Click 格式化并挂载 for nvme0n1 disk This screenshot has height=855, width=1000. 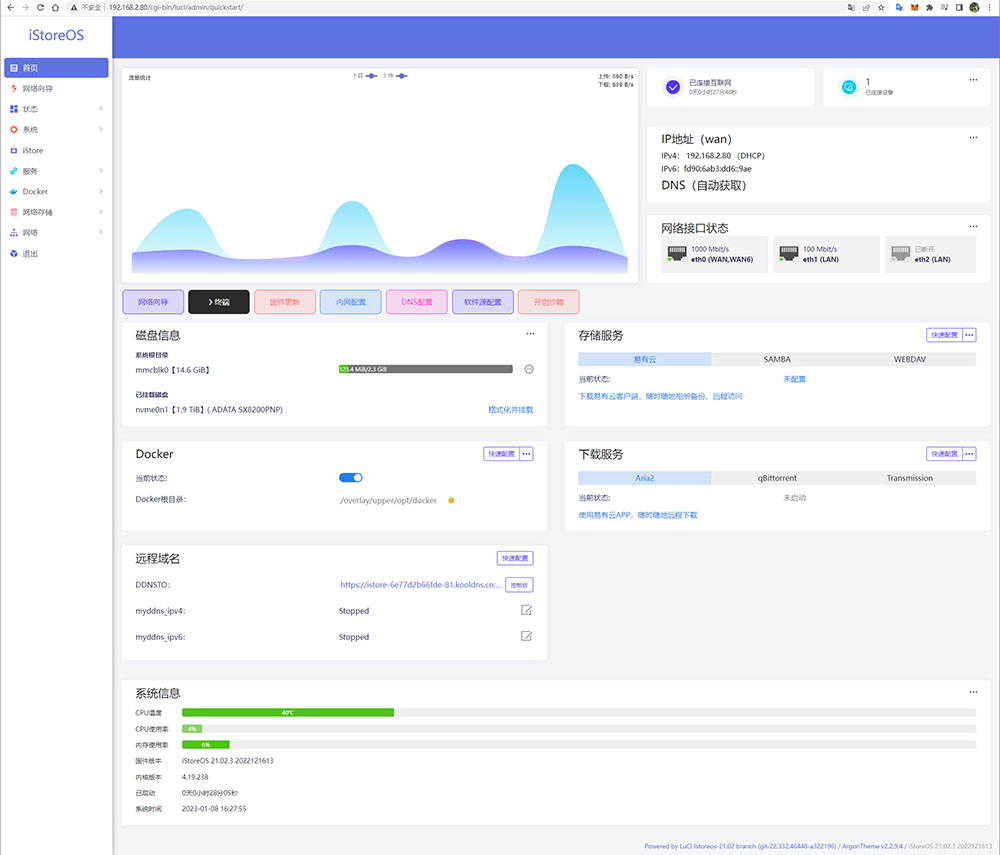click(x=510, y=409)
